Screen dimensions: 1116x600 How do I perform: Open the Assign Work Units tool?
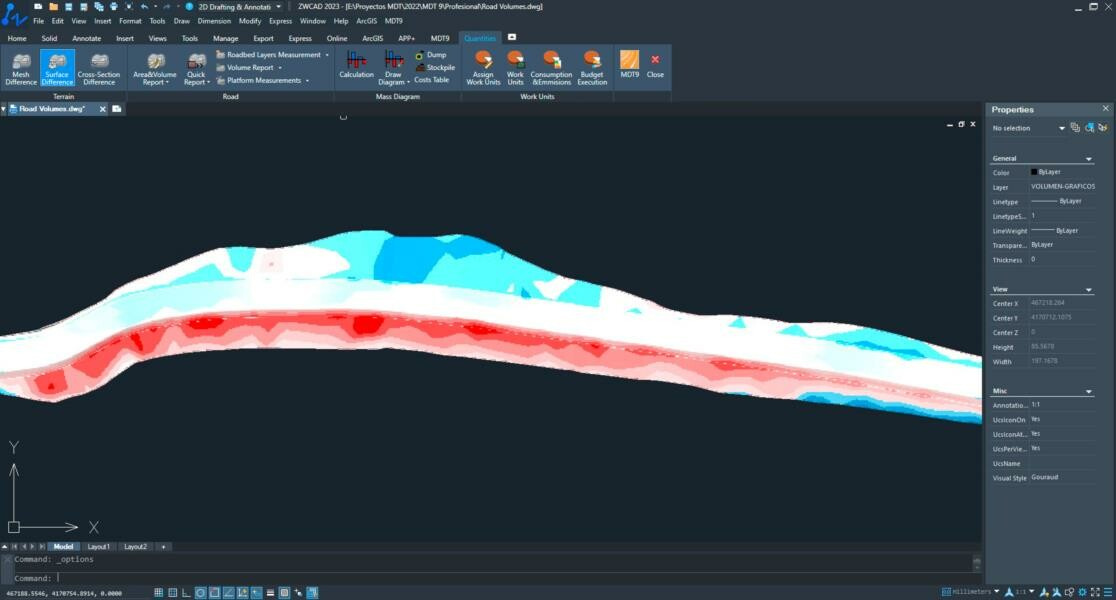pos(483,67)
